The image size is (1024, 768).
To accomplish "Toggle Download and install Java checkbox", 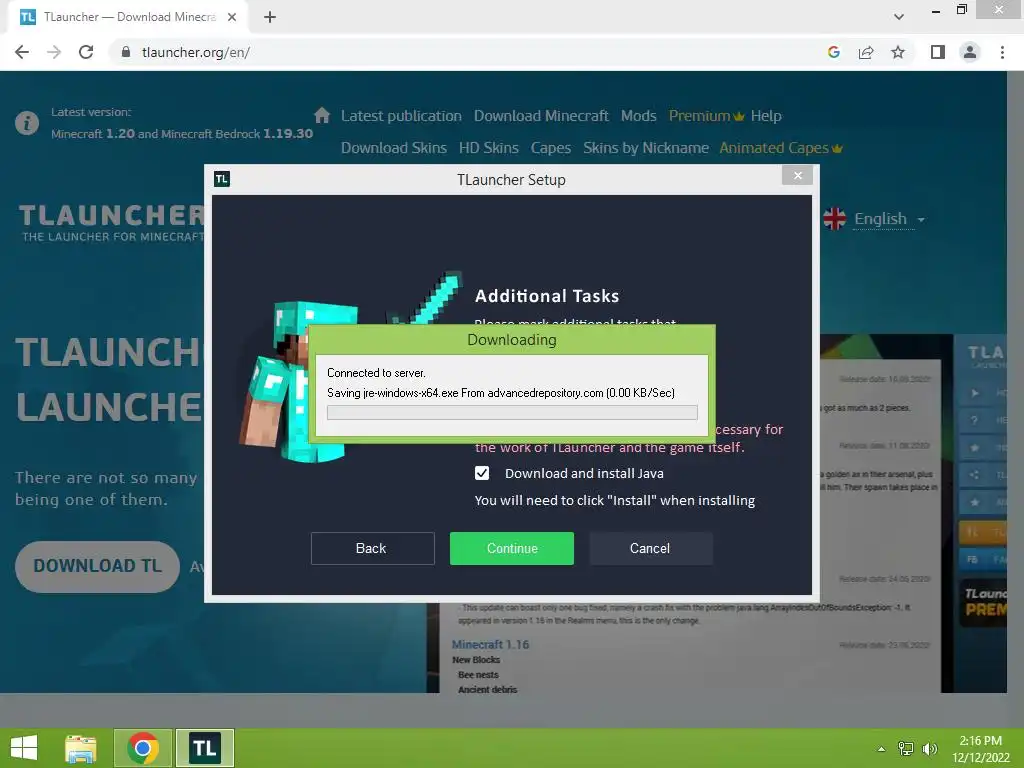I will (482, 473).
